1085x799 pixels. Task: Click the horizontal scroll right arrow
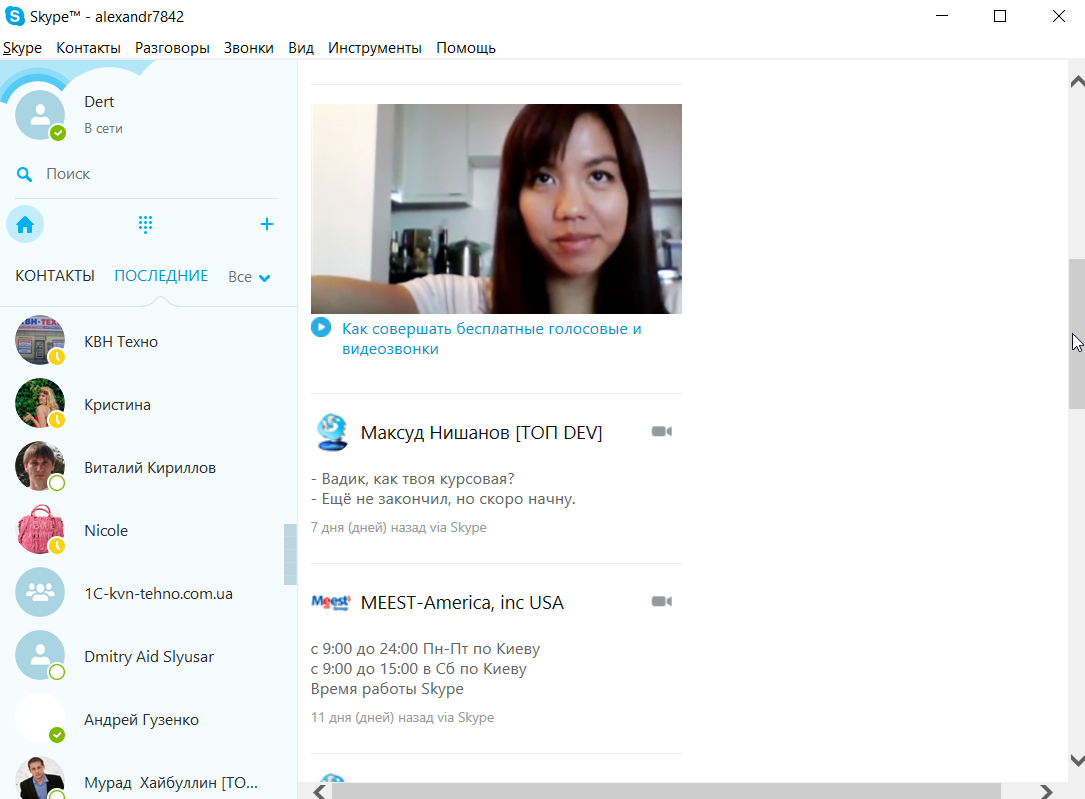(x=1046, y=791)
